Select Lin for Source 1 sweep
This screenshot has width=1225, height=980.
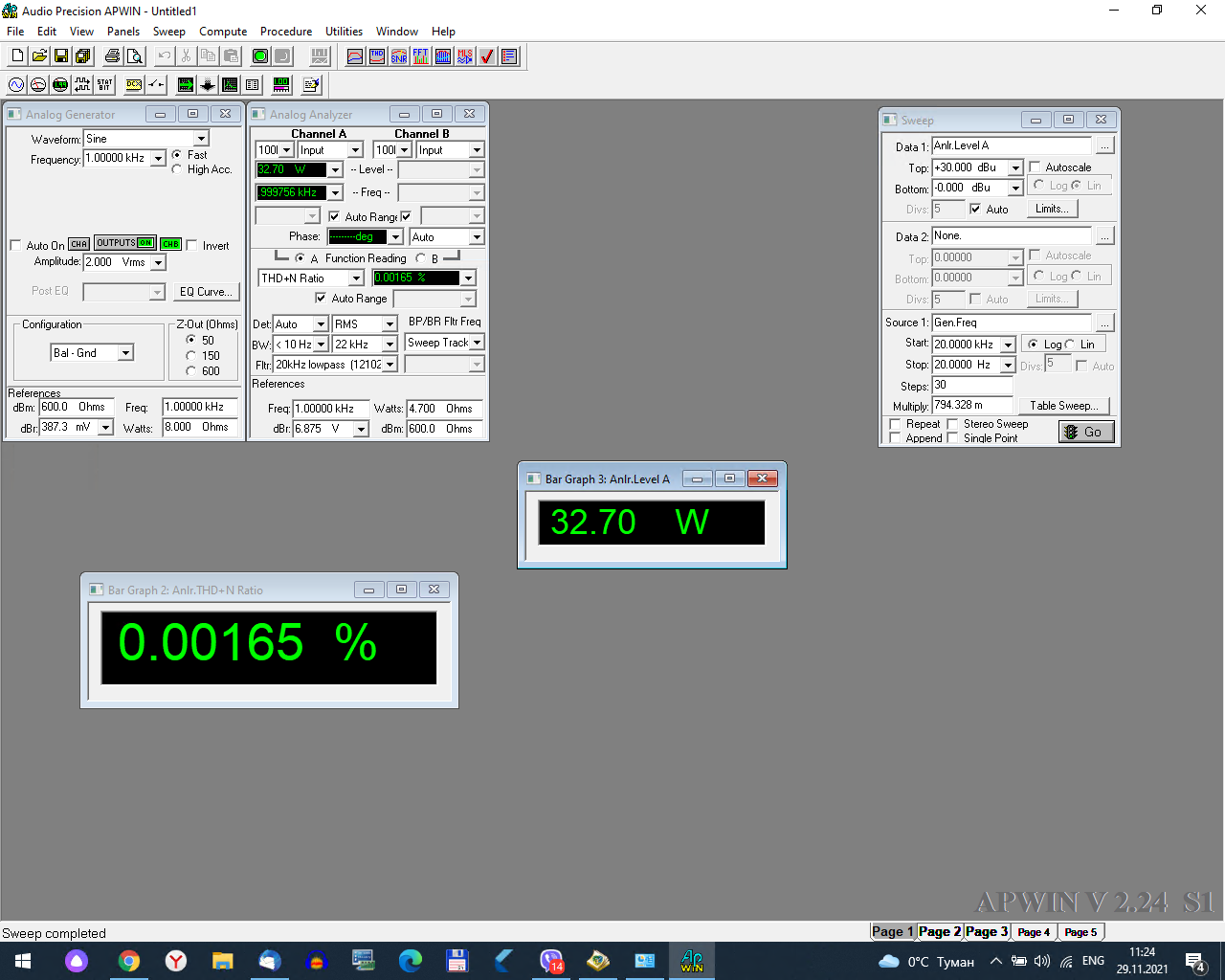[1070, 345]
